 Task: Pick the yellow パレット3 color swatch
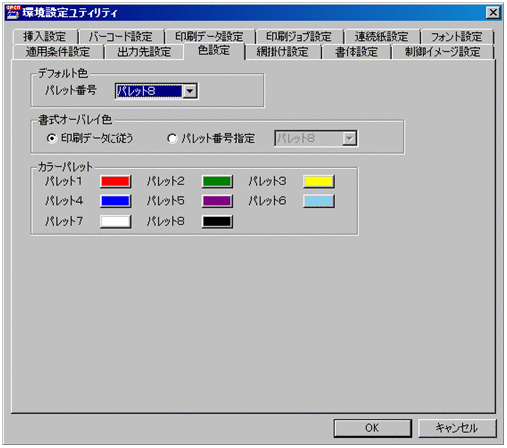(319, 182)
